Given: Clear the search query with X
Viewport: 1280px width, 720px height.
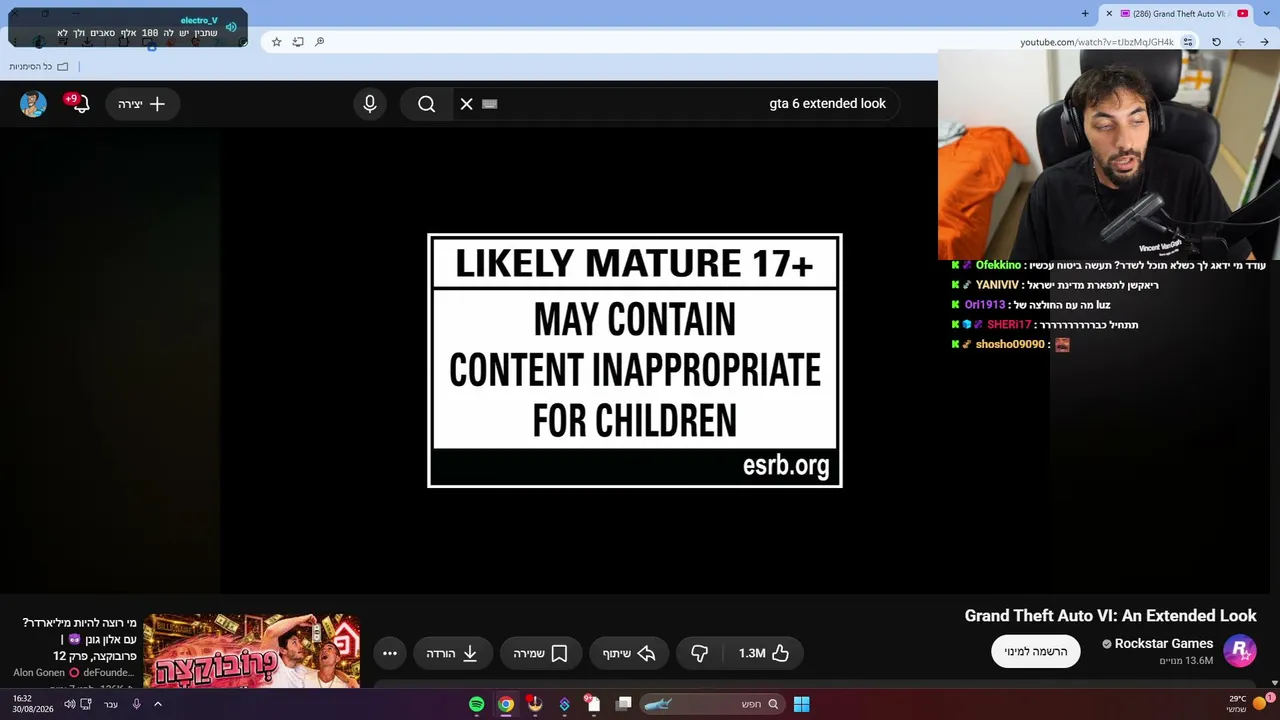Looking at the screenshot, I should pyautogui.click(x=467, y=104).
